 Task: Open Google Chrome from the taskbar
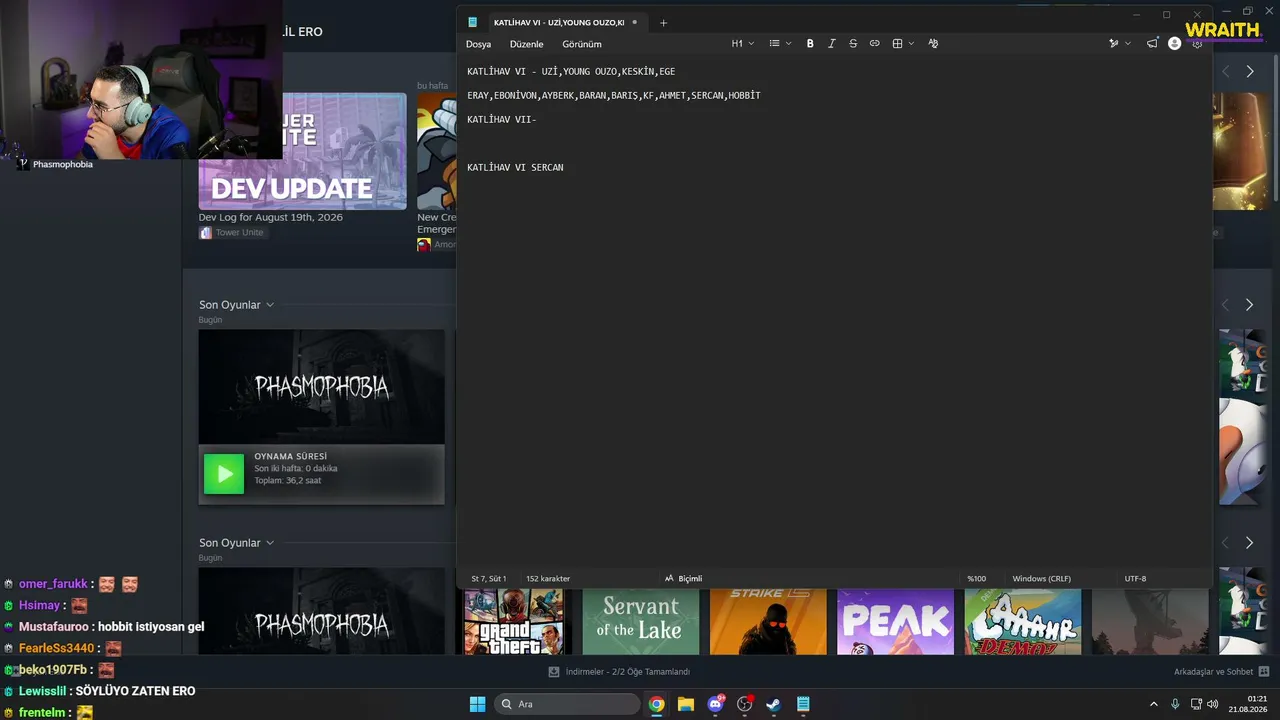click(x=656, y=704)
